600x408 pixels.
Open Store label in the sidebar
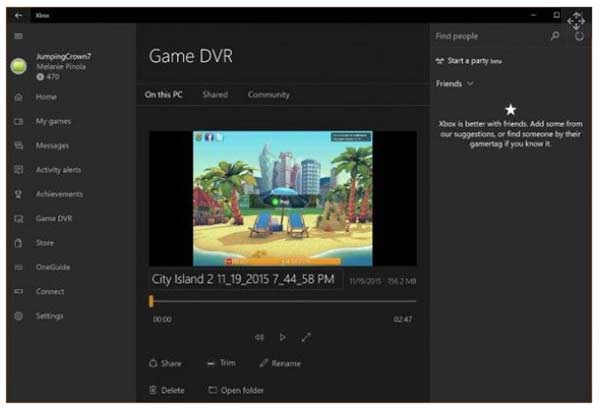[x=45, y=243]
